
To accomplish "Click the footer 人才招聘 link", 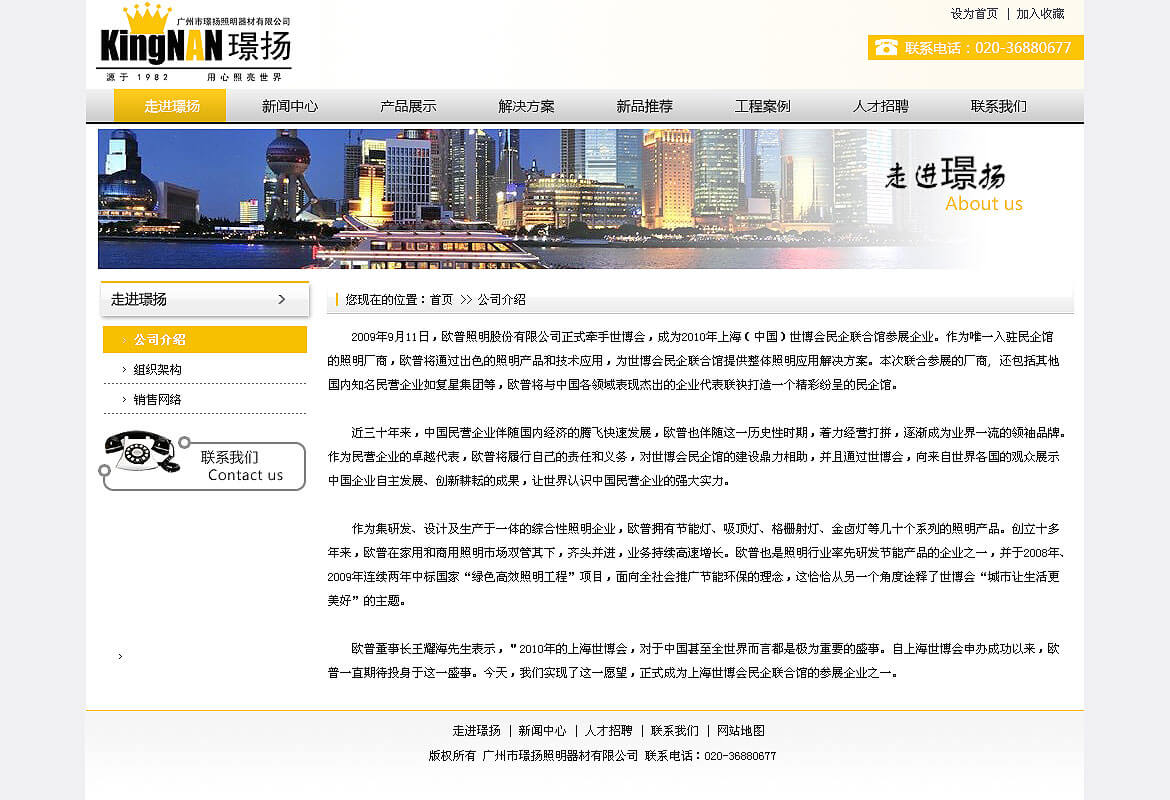I will [608, 731].
